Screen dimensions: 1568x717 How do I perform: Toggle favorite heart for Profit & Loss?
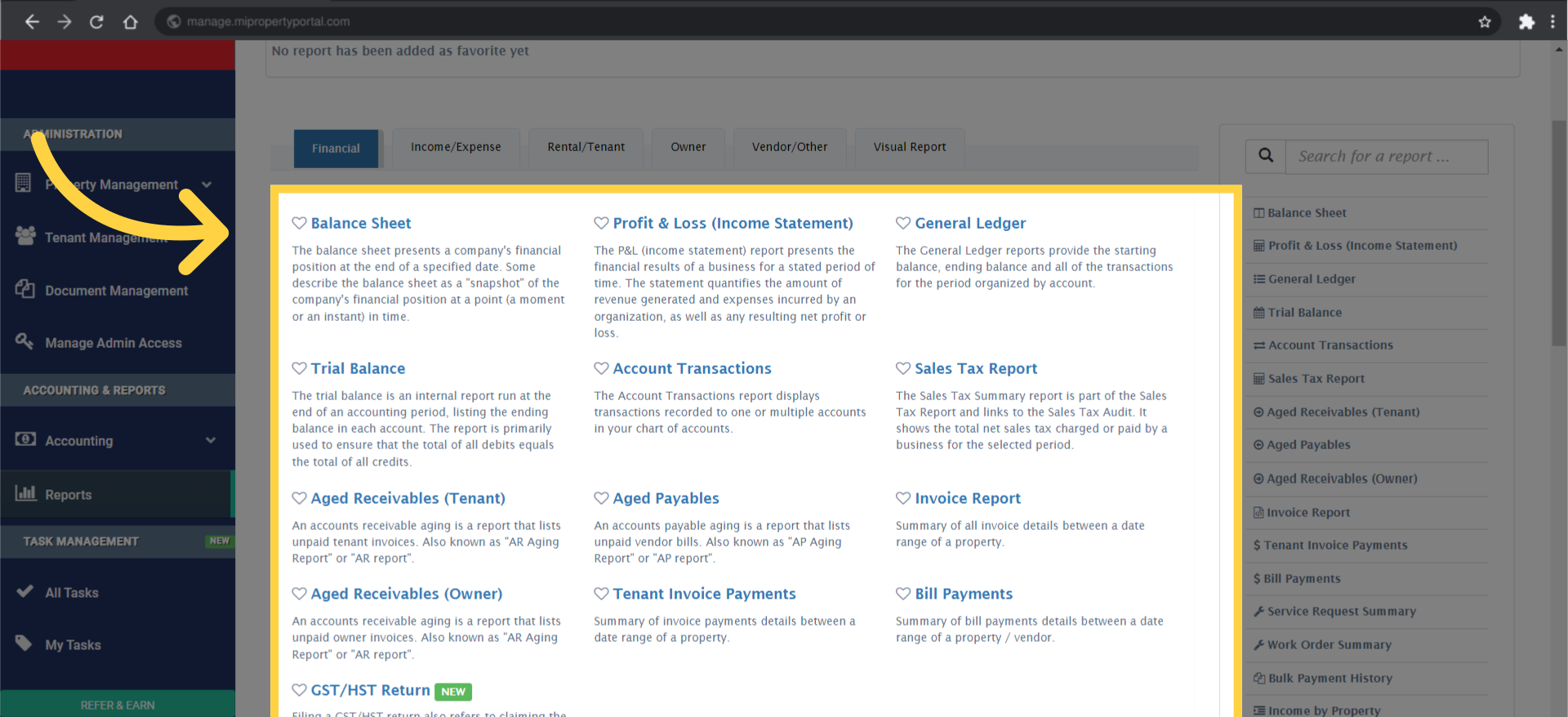pyautogui.click(x=601, y=223)
